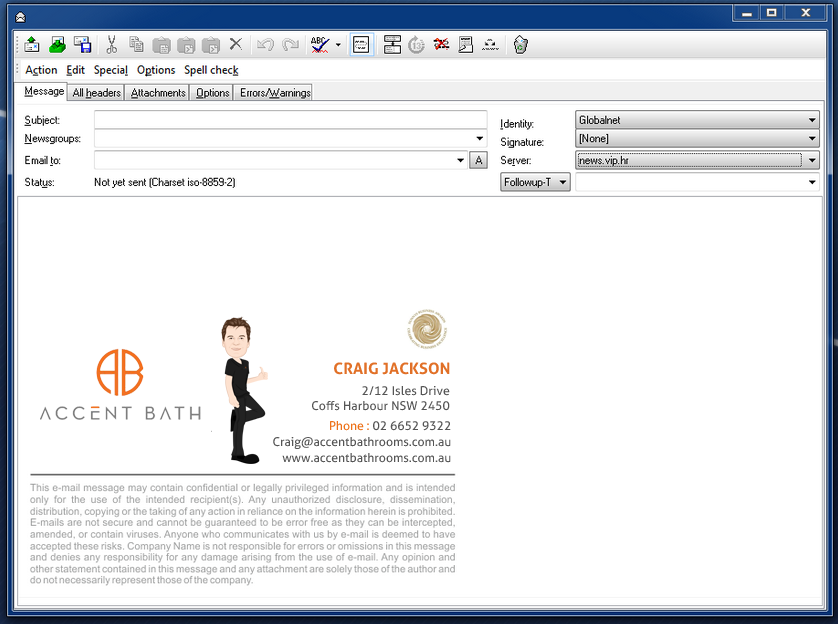Viewport: 838px width, 624px height.
Task: Click the delete X icon
Action: pyautogui.click(x=236, y=44)
